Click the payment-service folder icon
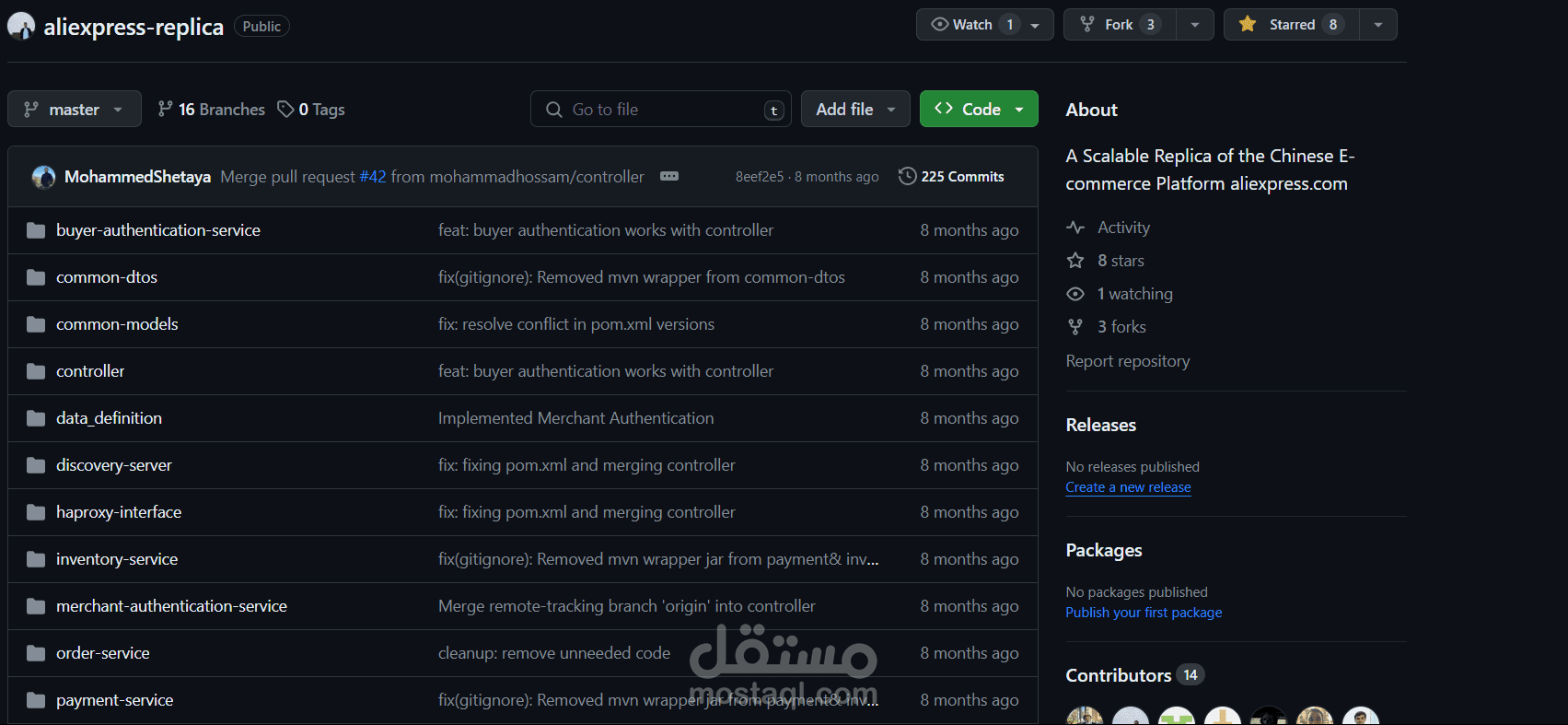The height and width of the screenshot is (725, 1568). (x=36, y=700)
